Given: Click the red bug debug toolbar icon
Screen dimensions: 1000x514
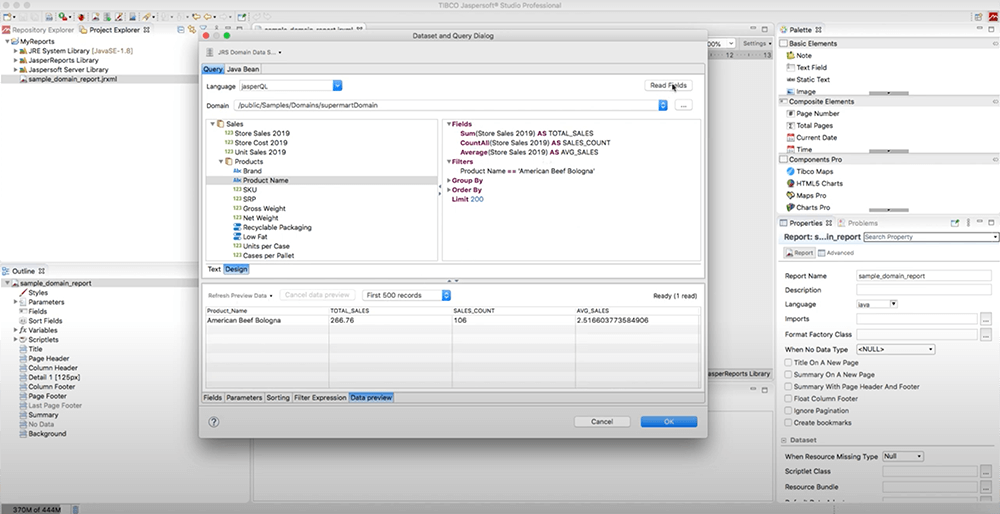Looking at the screenshot, I should point(82,17).
